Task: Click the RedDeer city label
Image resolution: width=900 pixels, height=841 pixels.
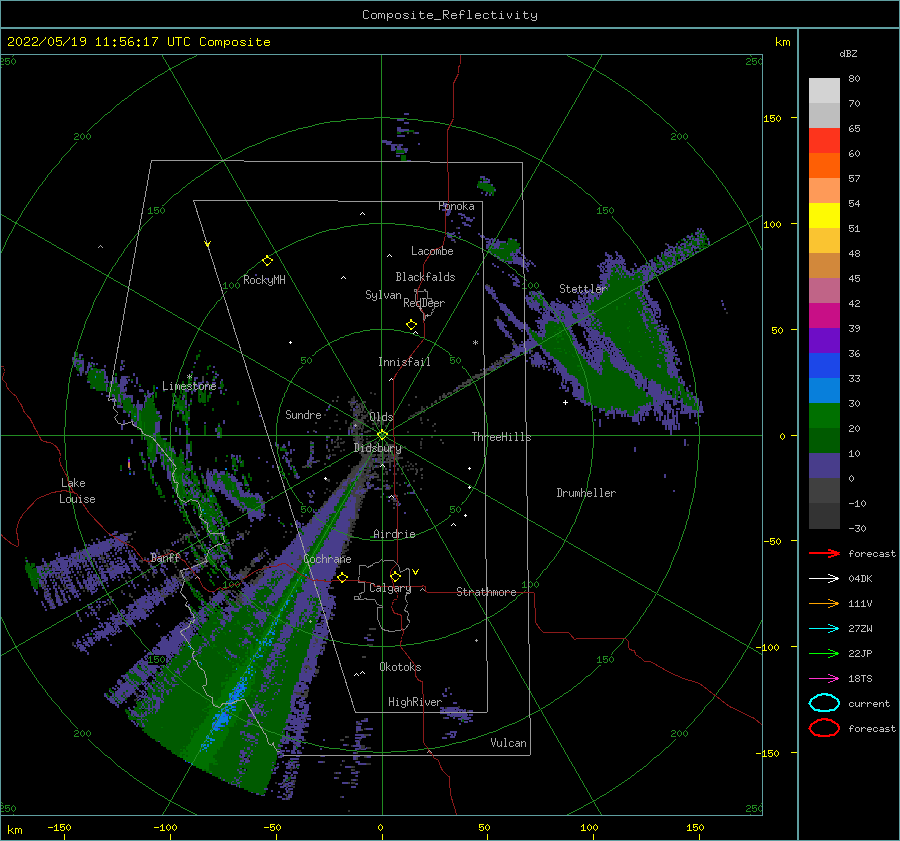Action: [424, 303]
